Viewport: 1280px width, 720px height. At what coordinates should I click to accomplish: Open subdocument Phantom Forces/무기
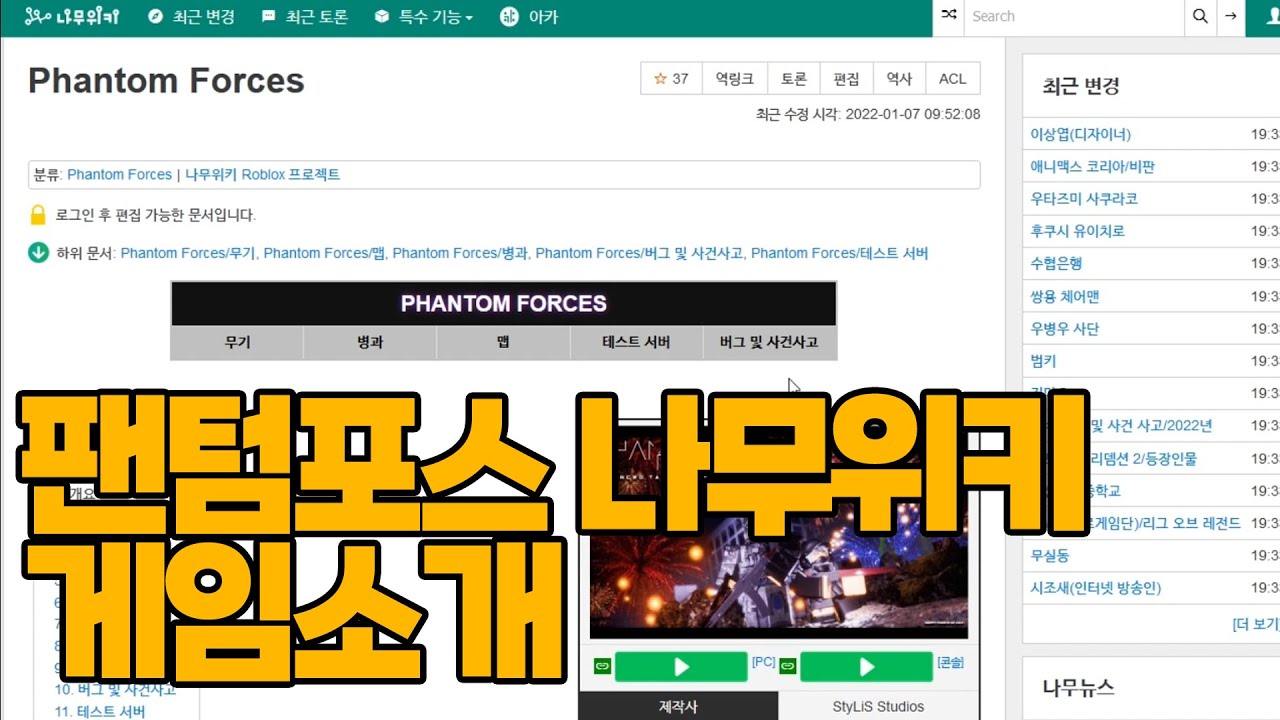pyautogui.click(x=188, y=253)
